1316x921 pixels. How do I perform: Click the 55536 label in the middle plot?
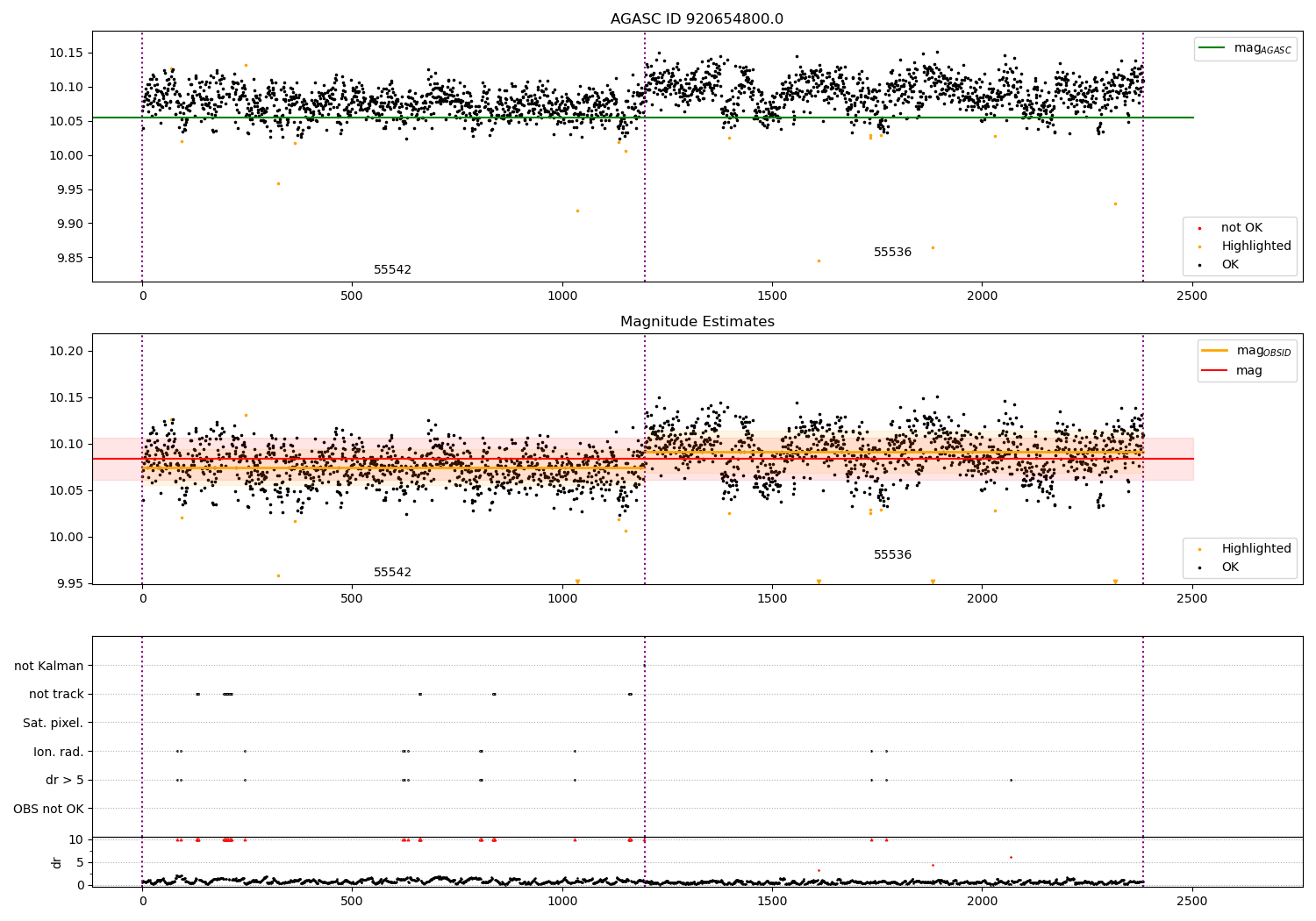(892, 555)
